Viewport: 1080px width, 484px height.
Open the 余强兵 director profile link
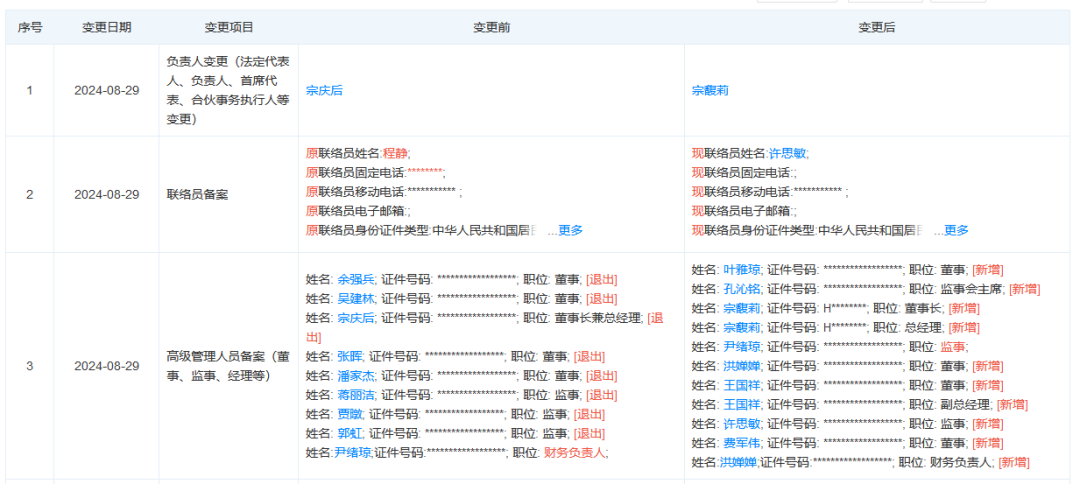click(x=356, y=279)
